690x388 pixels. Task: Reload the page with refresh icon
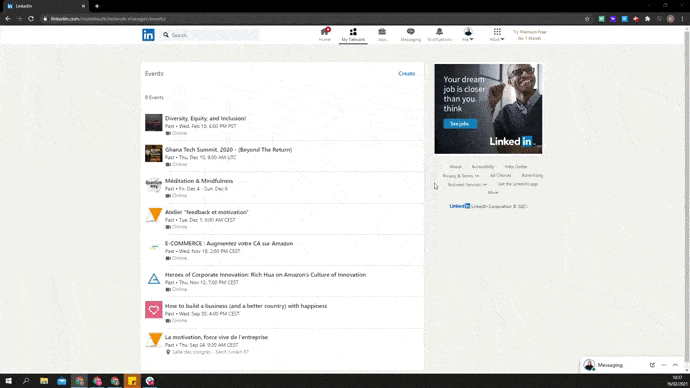[31, 19]
